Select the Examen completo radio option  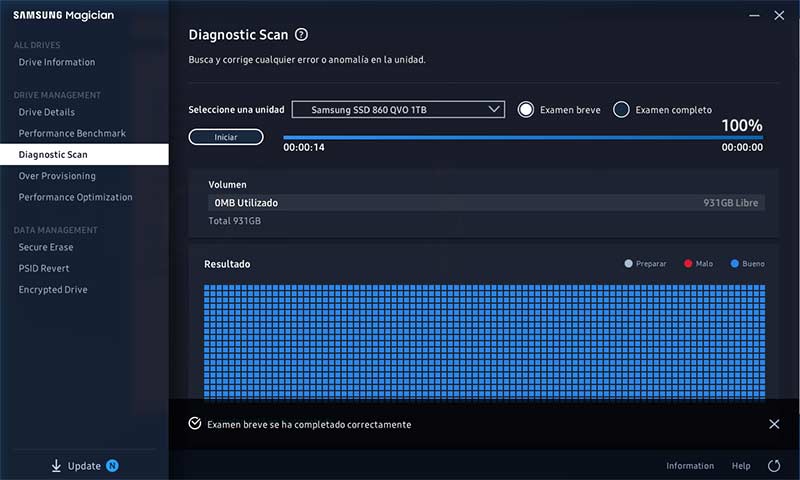(621, 110)
